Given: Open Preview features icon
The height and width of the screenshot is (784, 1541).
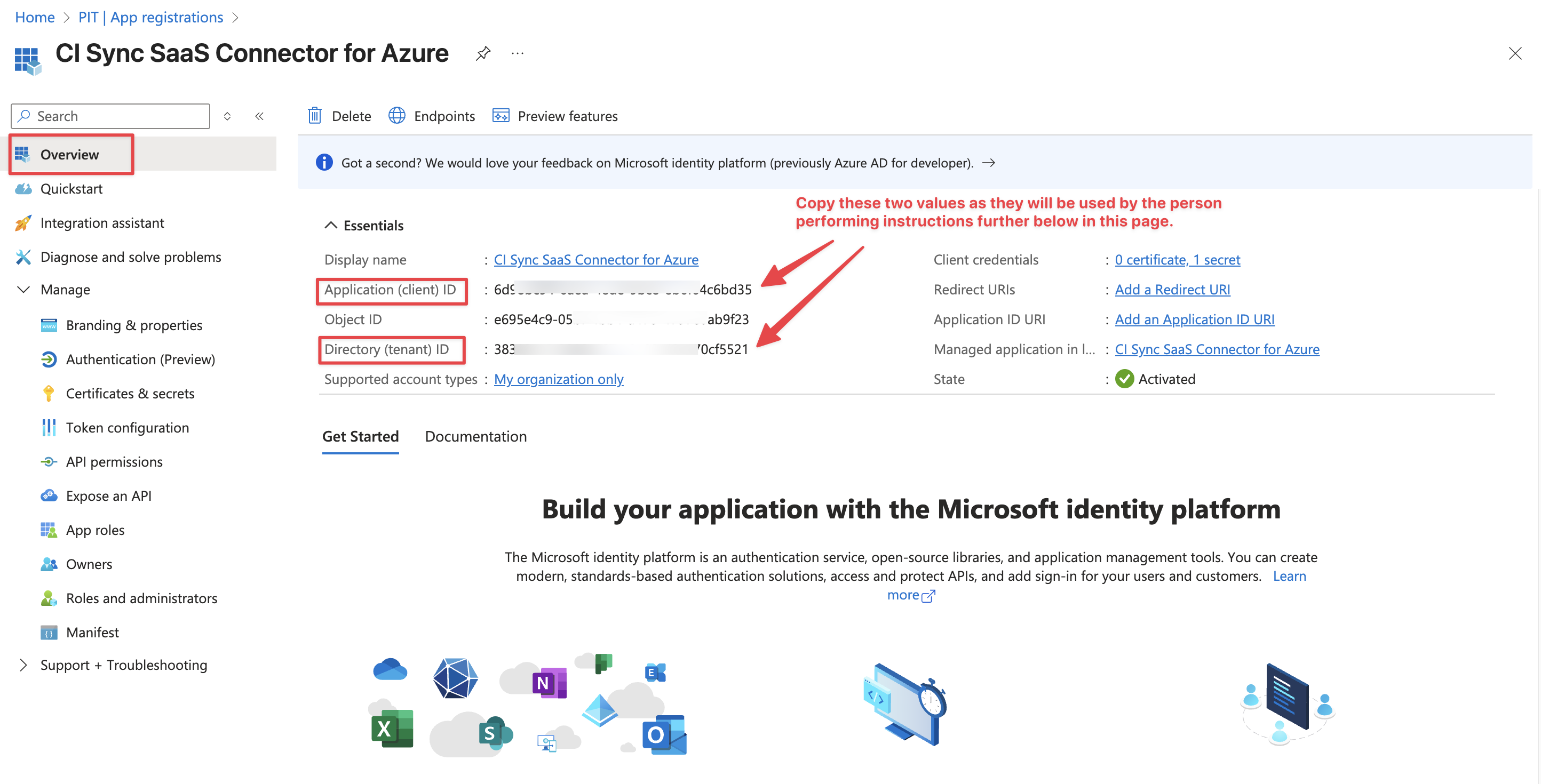Looking at the screenshot, I should 501,115.
